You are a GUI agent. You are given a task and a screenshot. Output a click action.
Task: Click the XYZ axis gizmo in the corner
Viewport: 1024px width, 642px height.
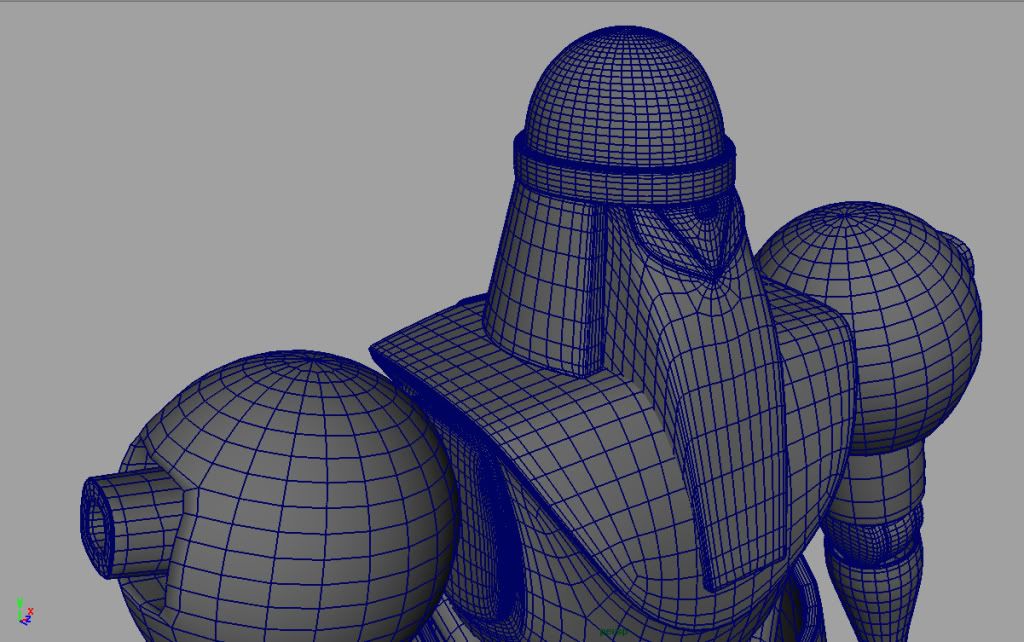coord(24,611)
